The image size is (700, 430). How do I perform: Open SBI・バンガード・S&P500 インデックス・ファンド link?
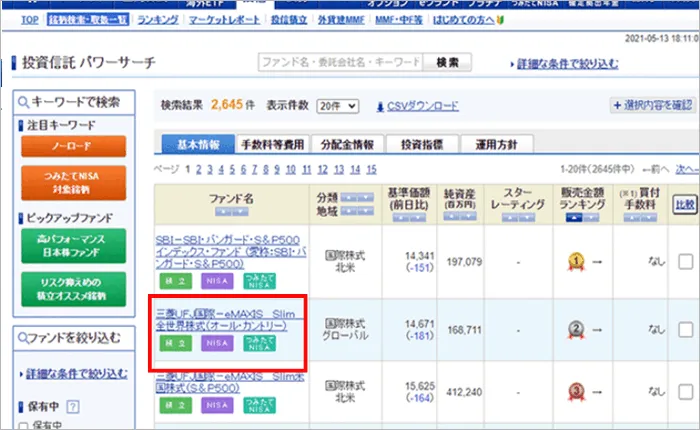[x=231, y=252]
